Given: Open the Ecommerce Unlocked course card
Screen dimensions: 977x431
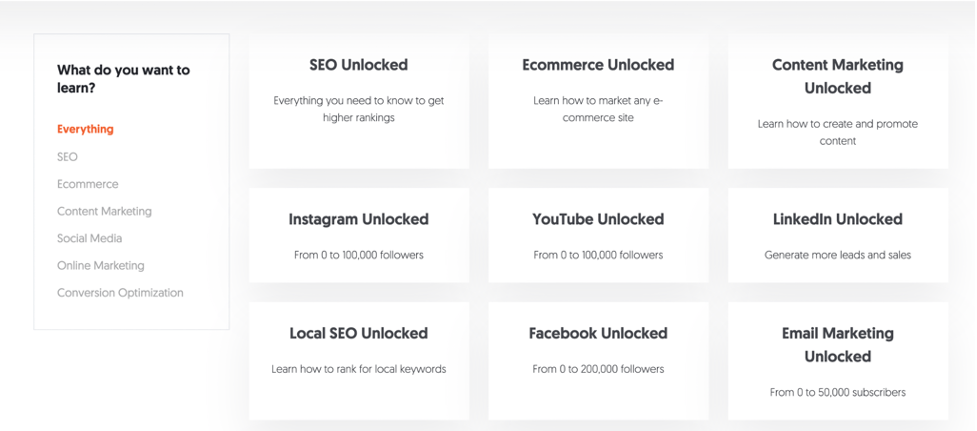Looking at the screenshot, I should (x=598, y=65).
